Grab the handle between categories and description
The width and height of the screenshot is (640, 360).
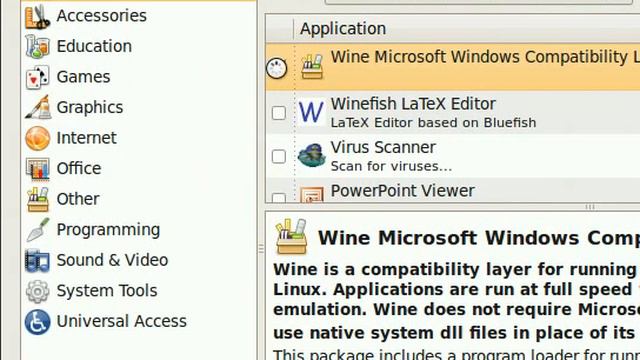(x=261, y=248)
